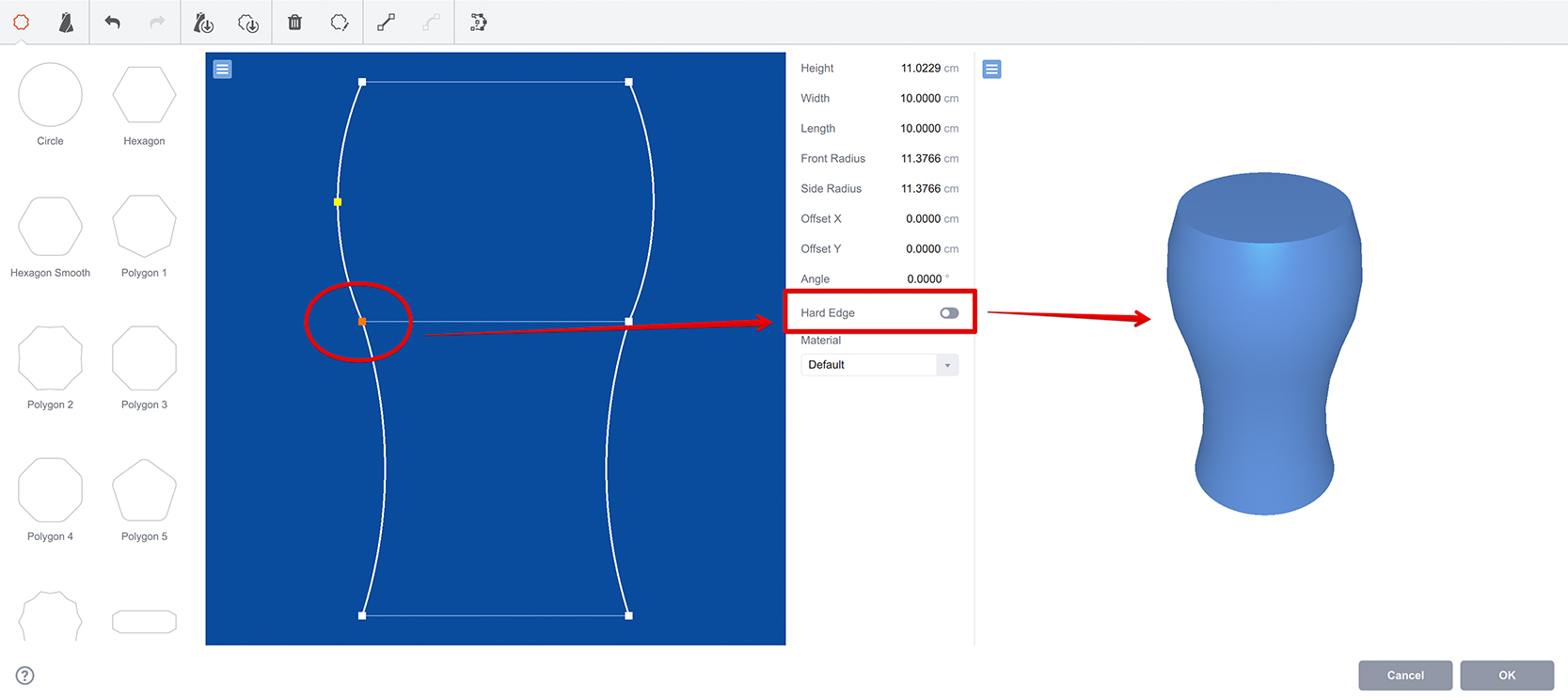Select the yellow curve handle point

(338, 202)
